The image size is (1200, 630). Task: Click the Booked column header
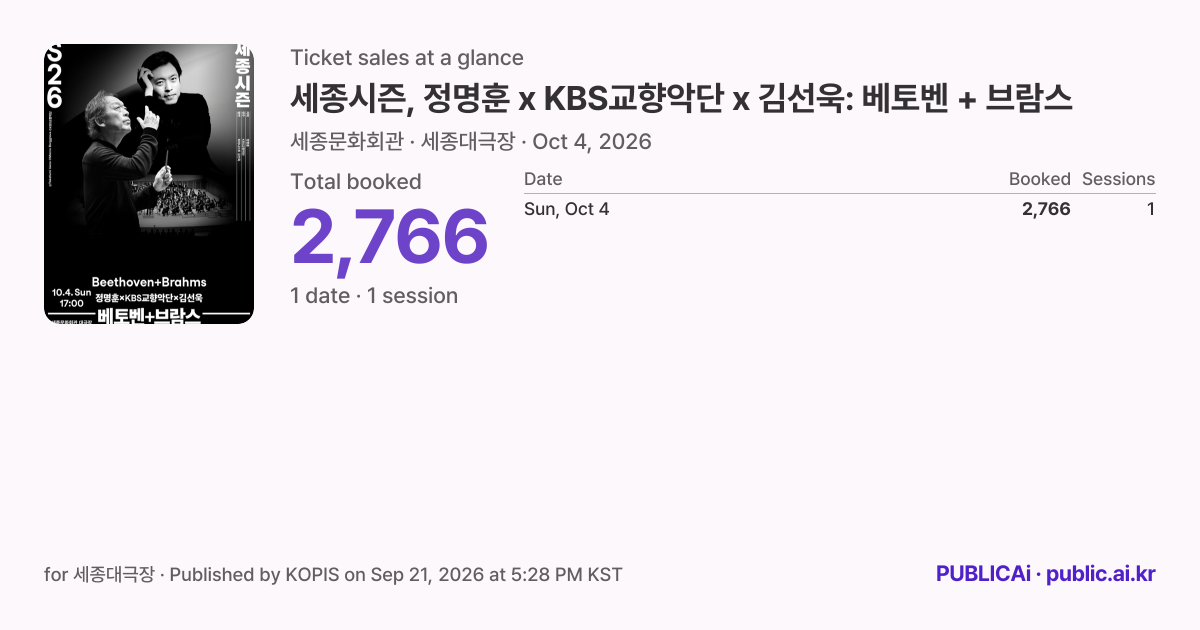tap(1039, 180)
